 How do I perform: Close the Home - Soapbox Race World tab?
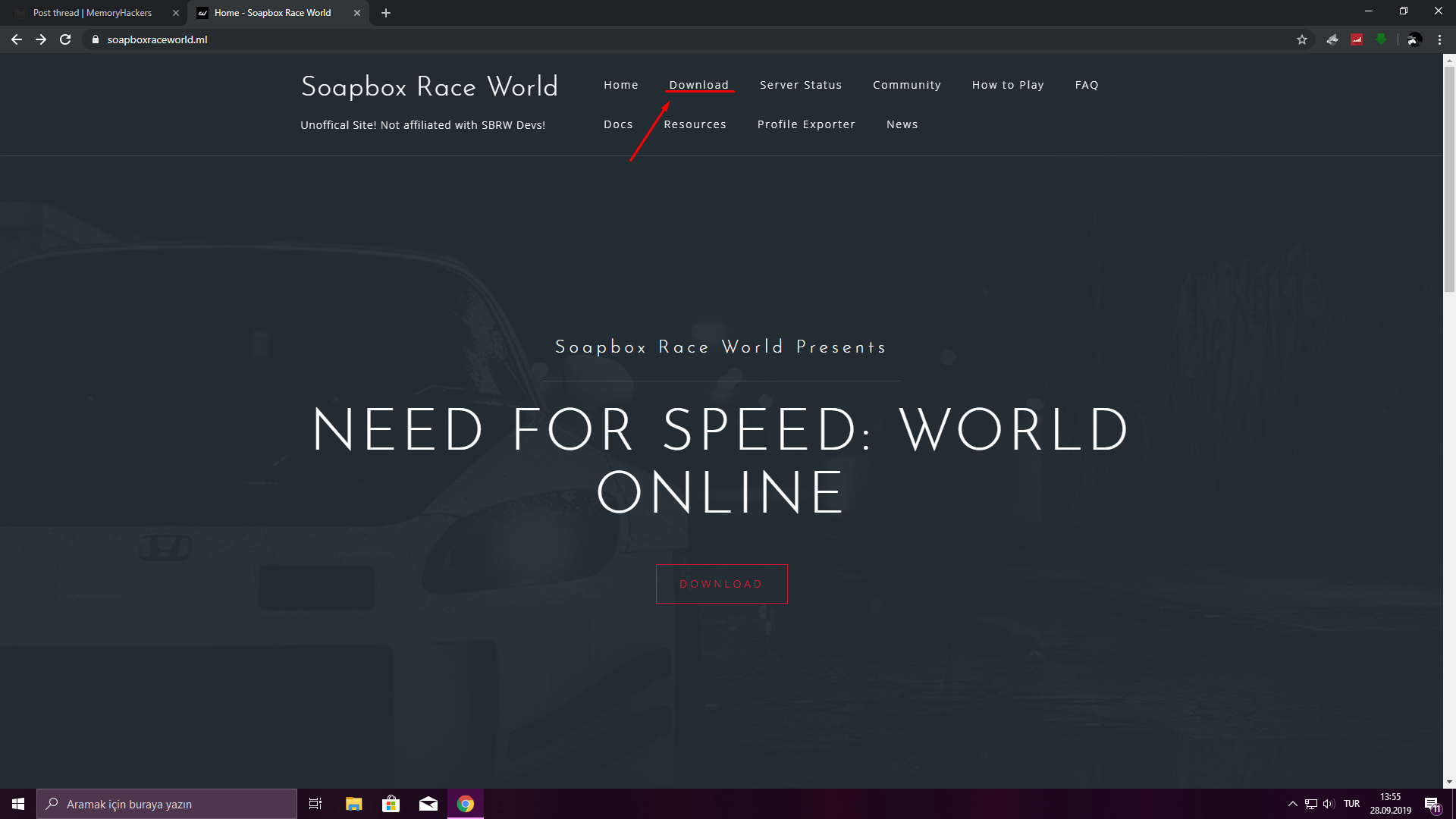click(357, 13)
